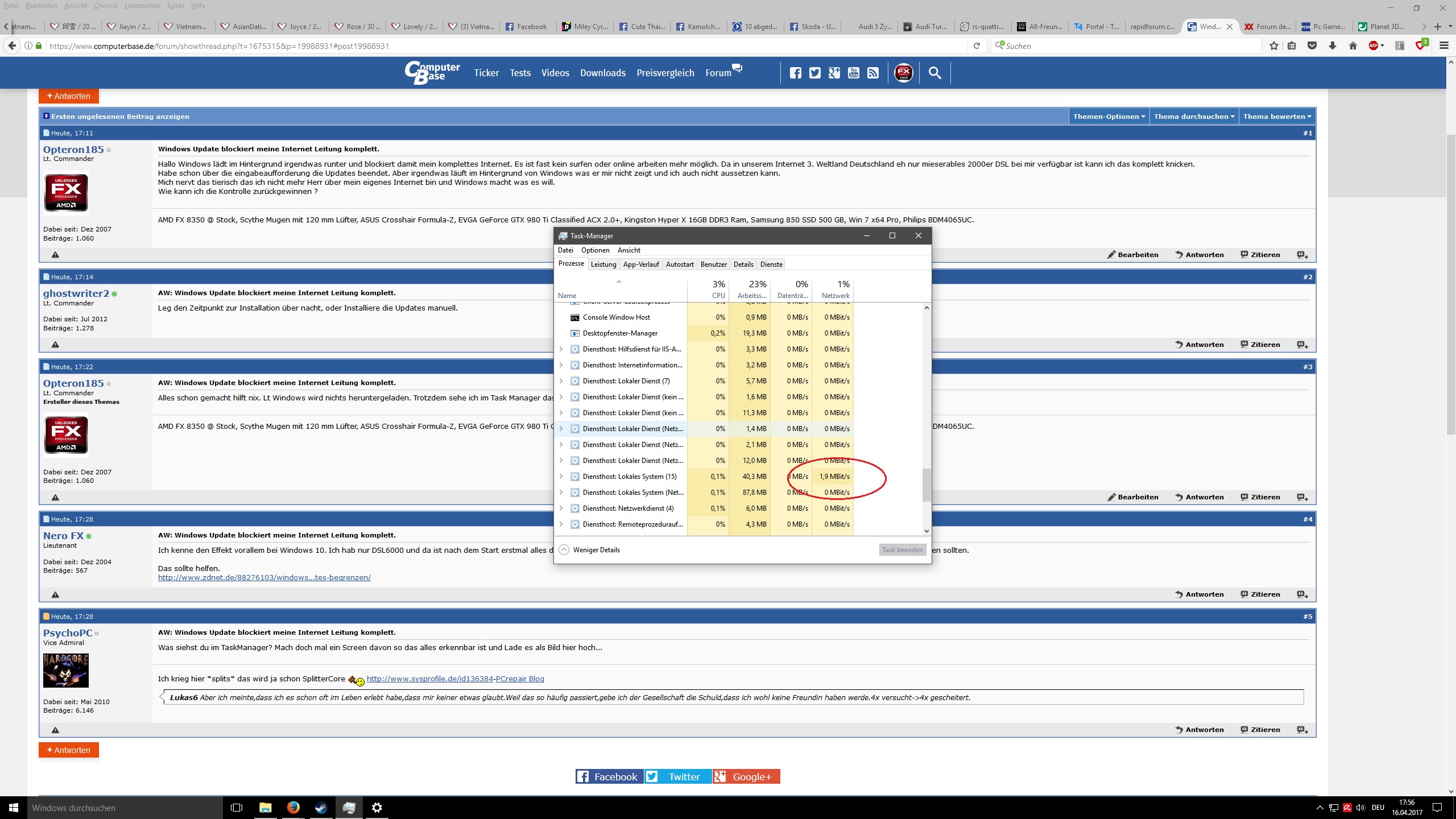Open the YouTube icon in site header
This screenshot has height=819, width=1456.
pyautogui.click(x=854, y=73)
